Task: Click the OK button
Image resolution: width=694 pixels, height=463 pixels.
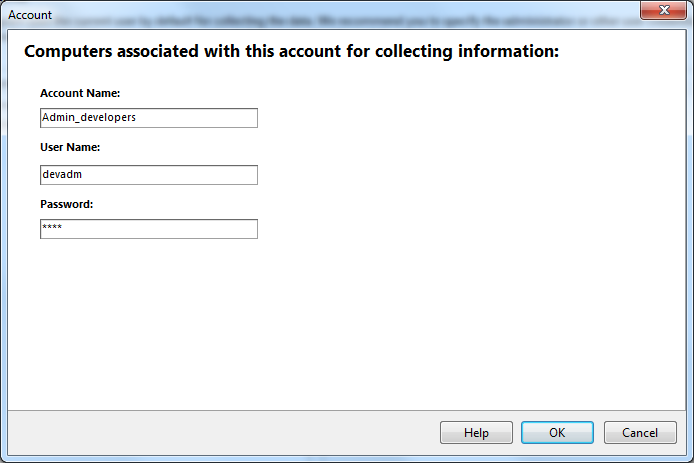Action: tap(557, 433)
